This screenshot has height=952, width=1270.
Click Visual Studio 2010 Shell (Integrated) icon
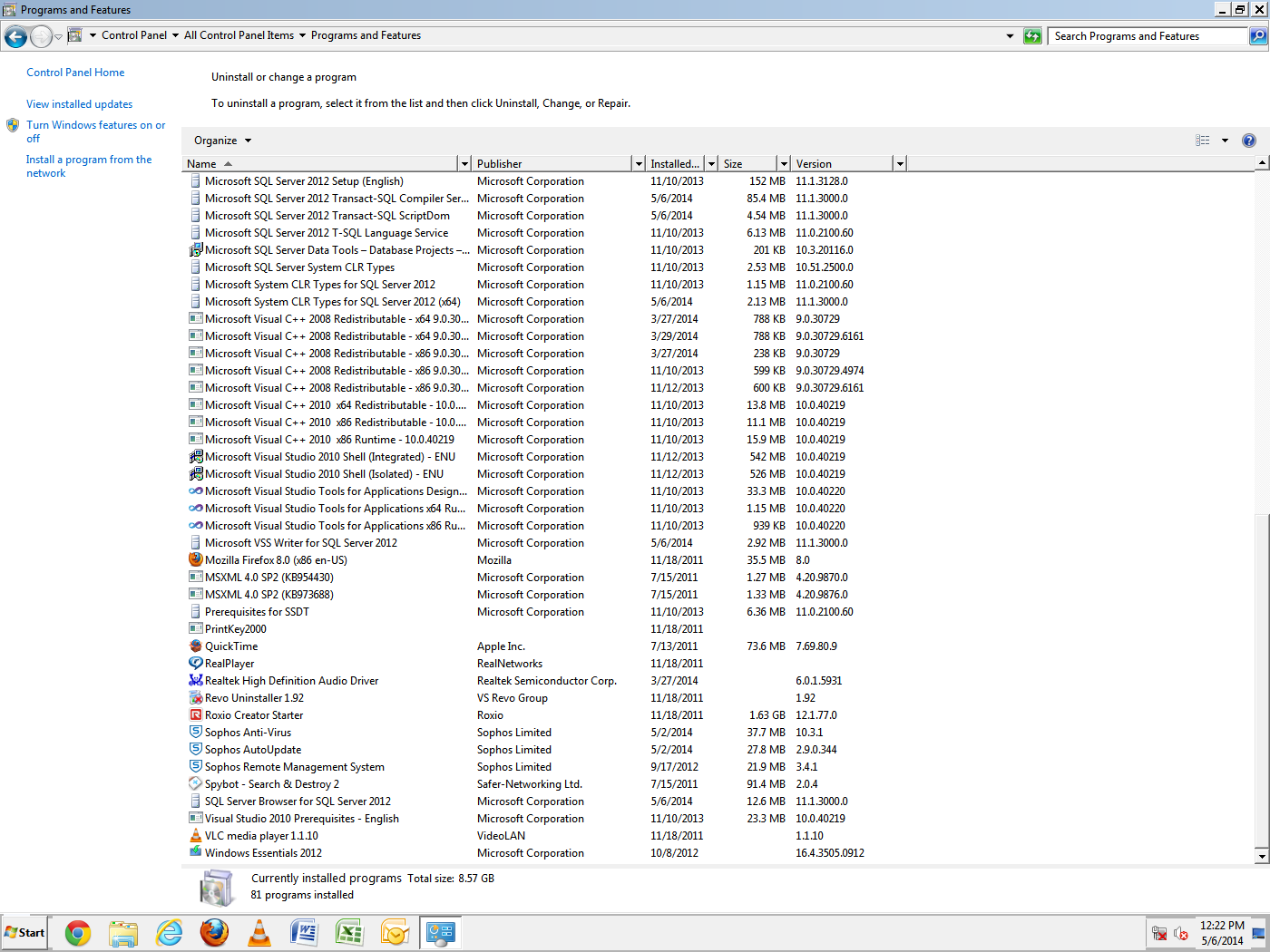(x=195, y=457)
